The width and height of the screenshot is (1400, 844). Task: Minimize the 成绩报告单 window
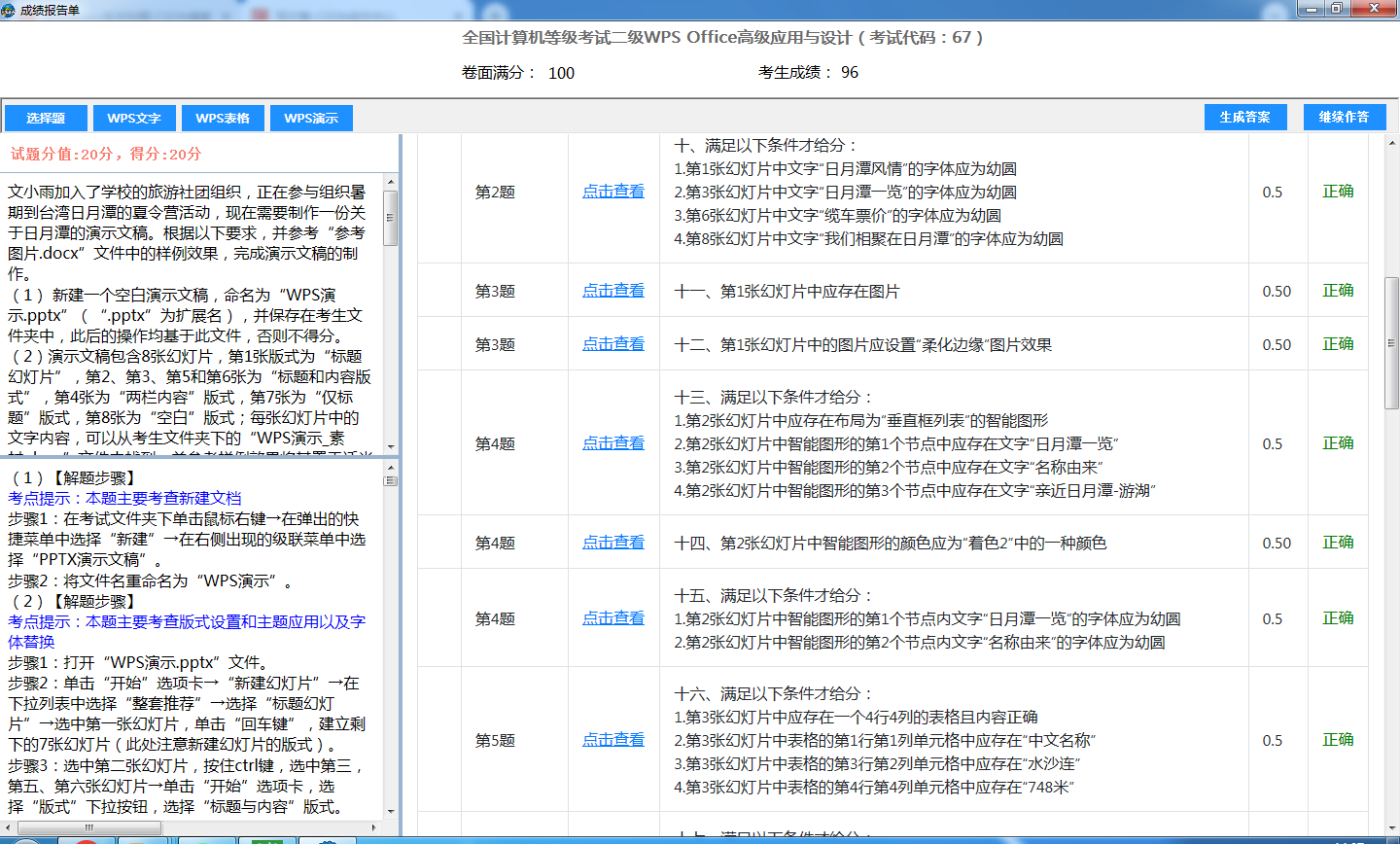[1313, 9]
